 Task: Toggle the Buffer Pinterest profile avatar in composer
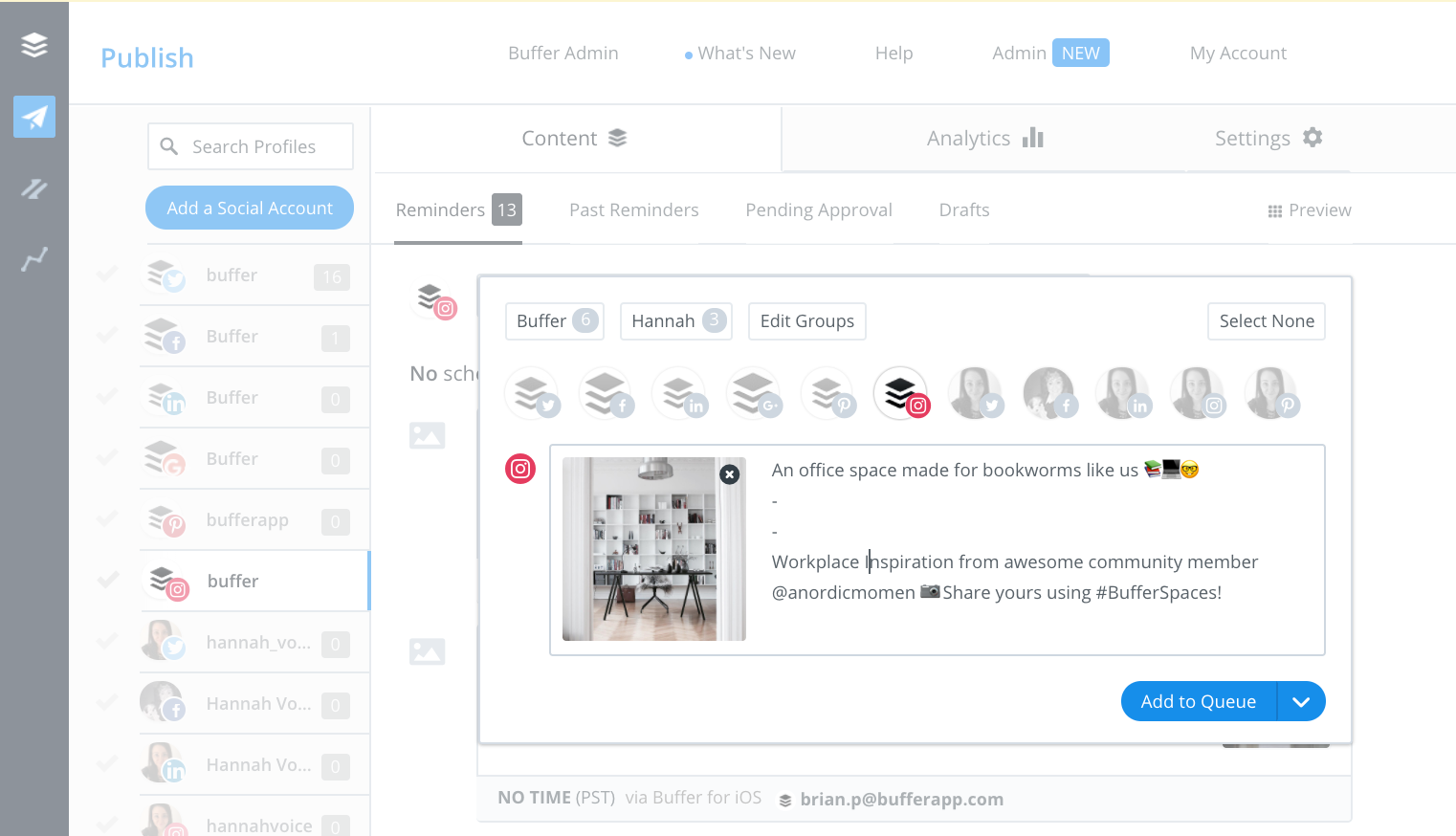pyautogui.click(x=828, y=393)
